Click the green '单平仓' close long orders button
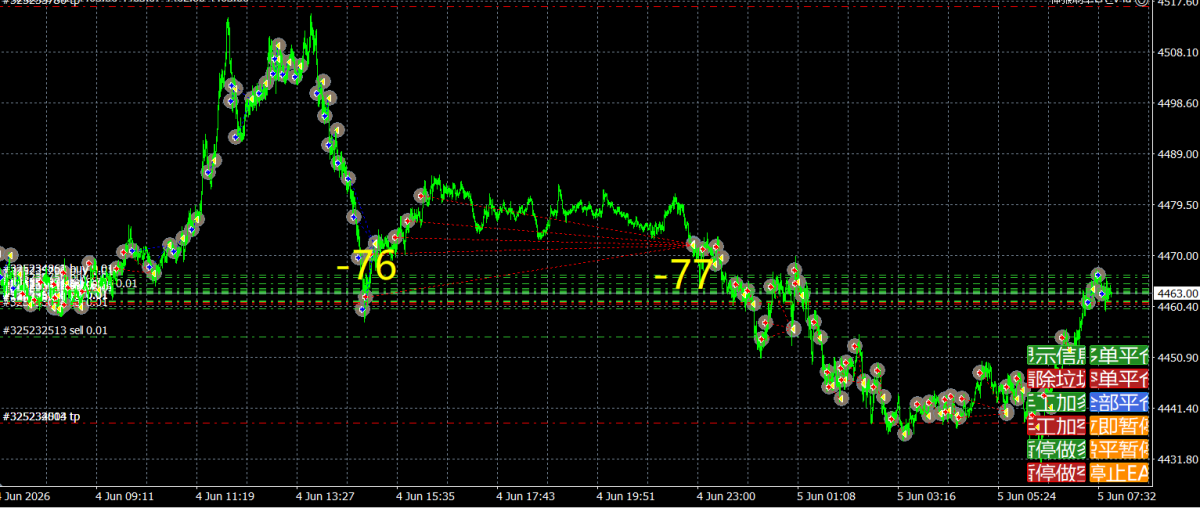Viewport: 1200px width, 508px height. (1119, 355)
